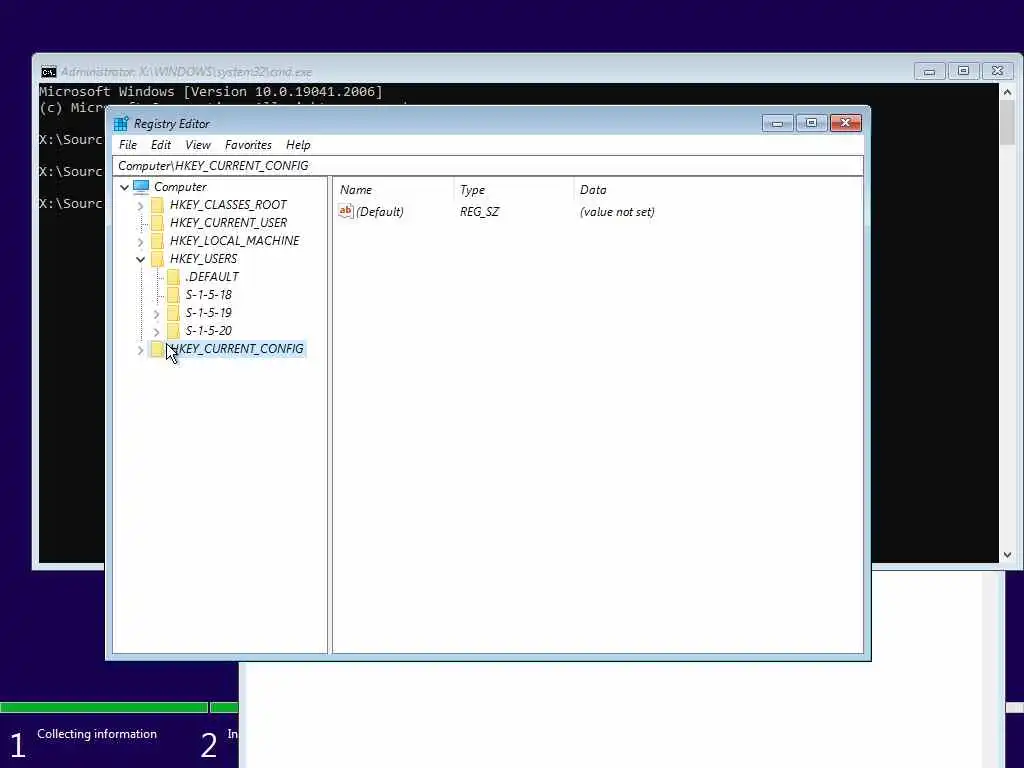Expand the S-1-5-20 key chevron

pos(156,332)
